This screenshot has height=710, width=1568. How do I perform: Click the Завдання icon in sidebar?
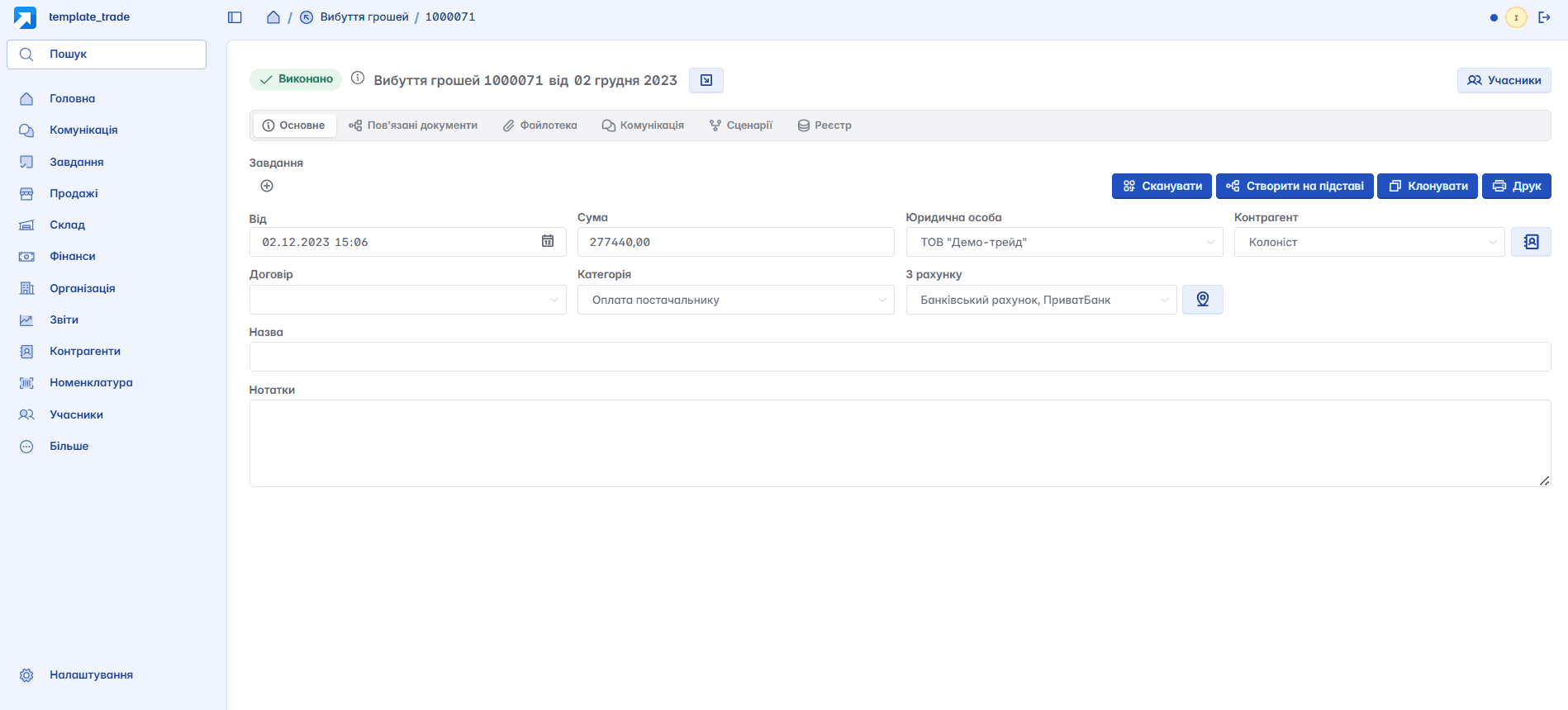coord(26,162)
